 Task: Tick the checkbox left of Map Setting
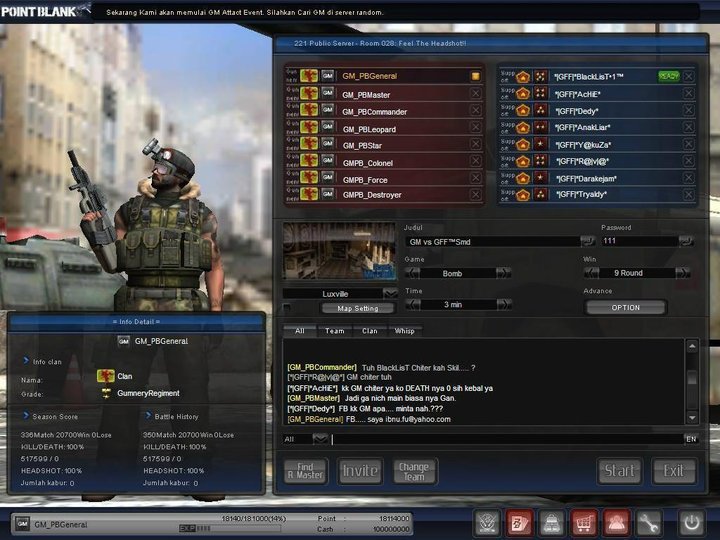tap(287, 307)
